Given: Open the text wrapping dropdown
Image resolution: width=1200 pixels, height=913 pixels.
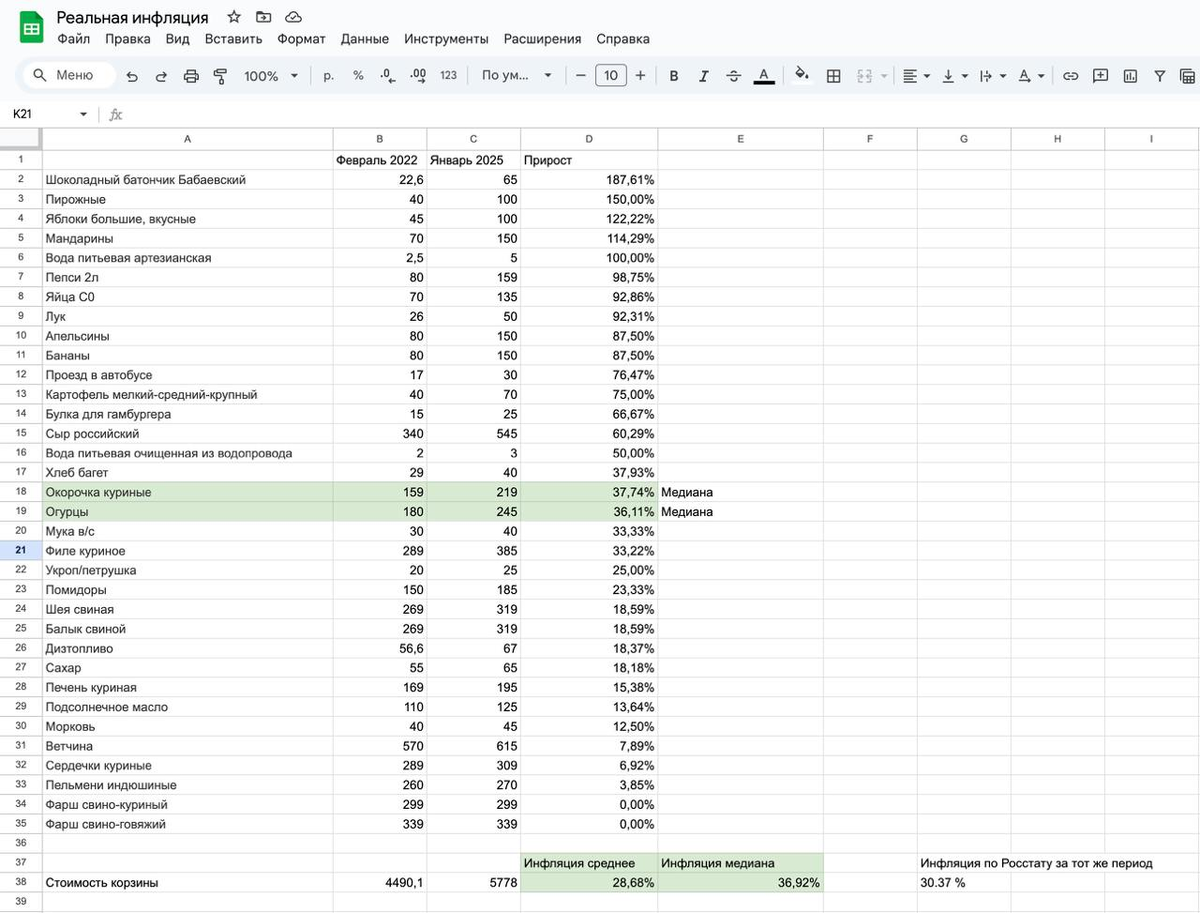Looking at the screenshot, I should pos(991,75).
